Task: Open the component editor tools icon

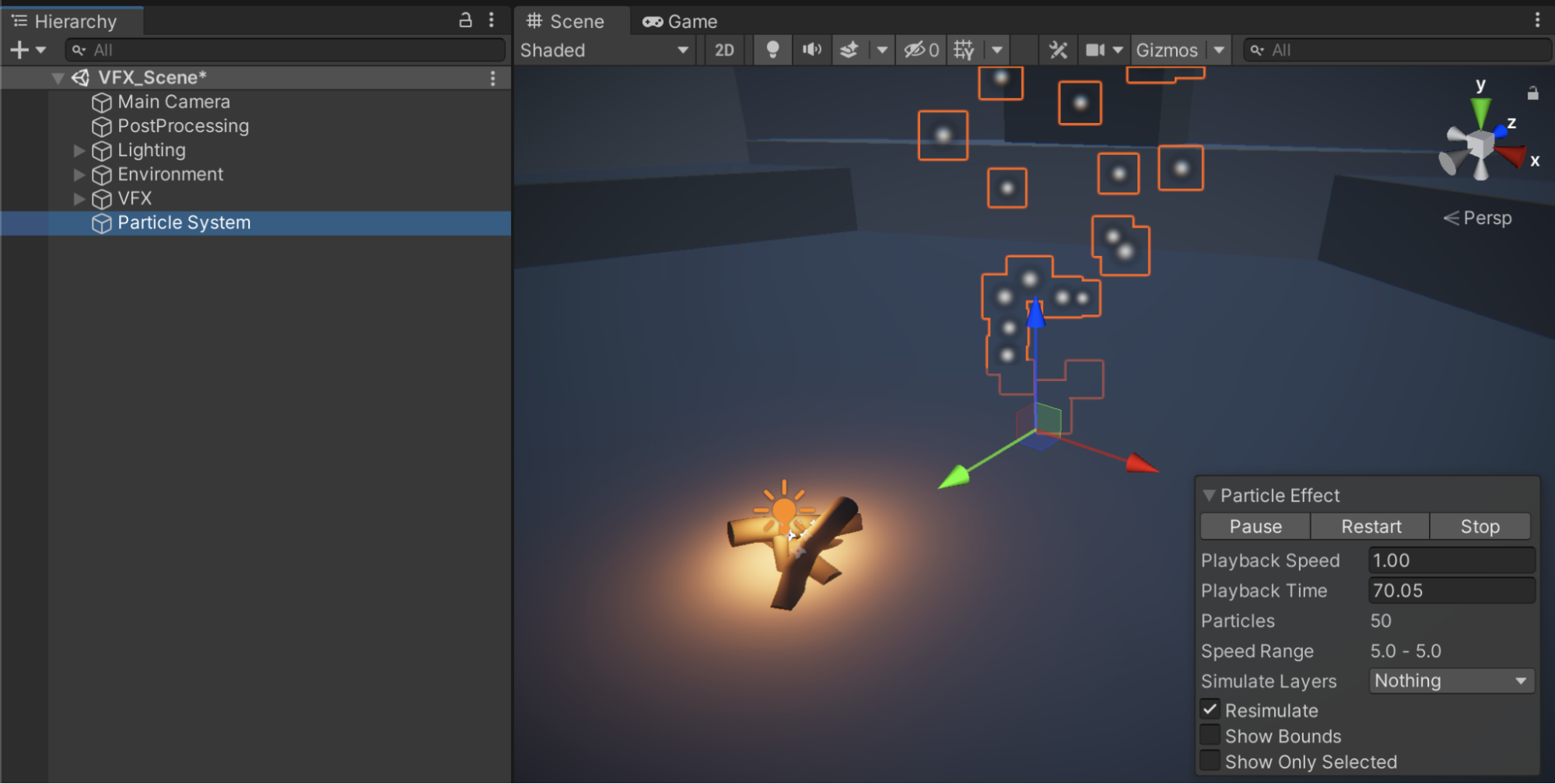Action: (x=1058, y=50)
